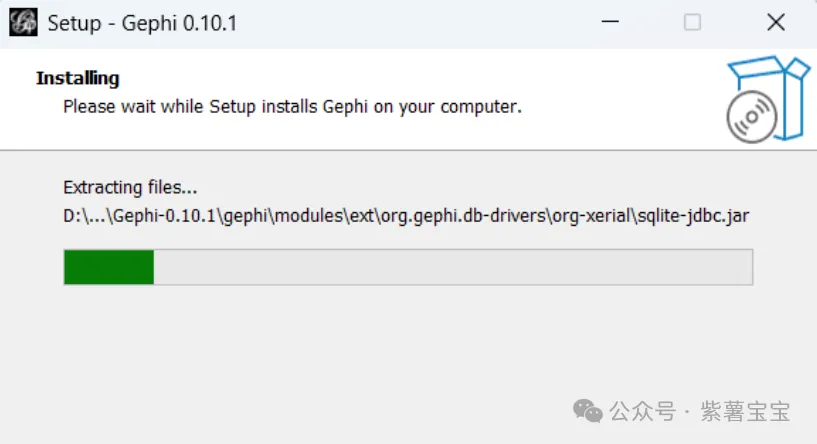Click the blank gray area below progress bar
The width and height of the screenshot is (817, 444).
(x=350, y=350)
